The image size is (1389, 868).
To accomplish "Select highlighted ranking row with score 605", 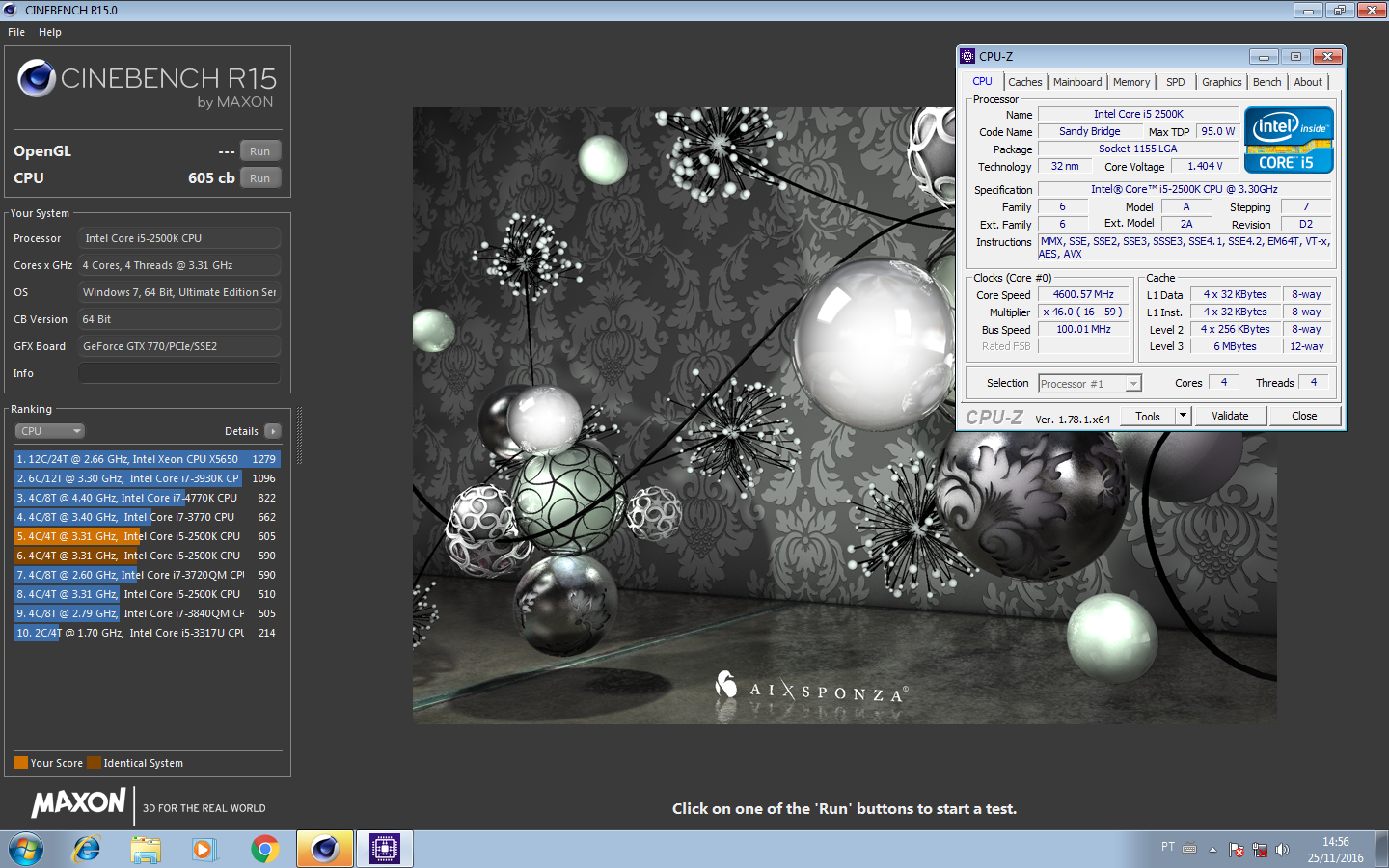I will pyautogui.click(x=147, y=536).
